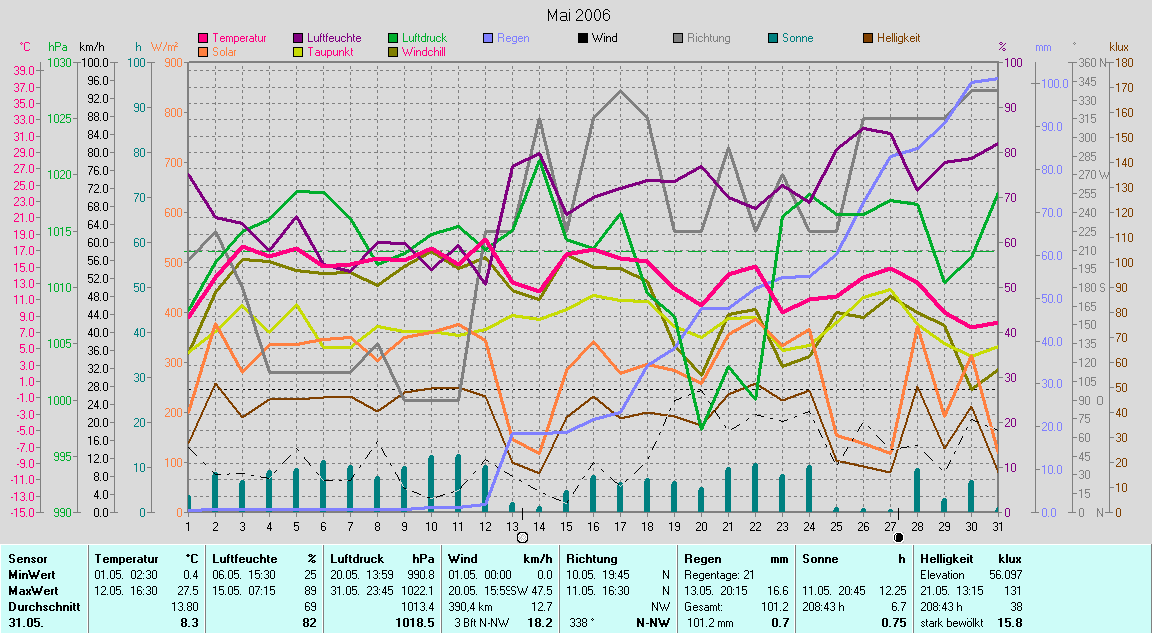Click the black Wind legend swatch
The width and height of the screenshot is (1152, 633).
click(582, 38)
